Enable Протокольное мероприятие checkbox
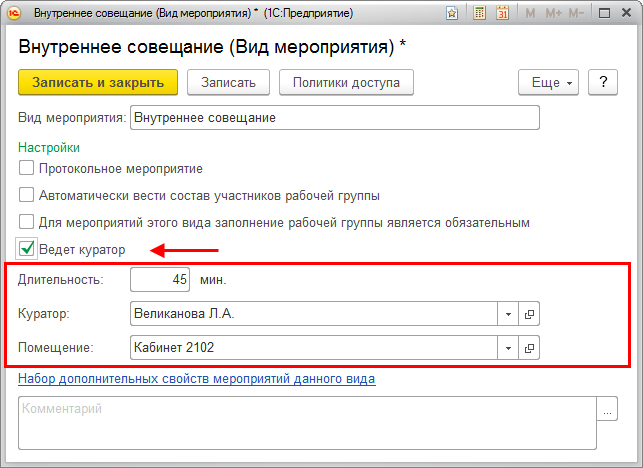643x468 pixels. 27,168
